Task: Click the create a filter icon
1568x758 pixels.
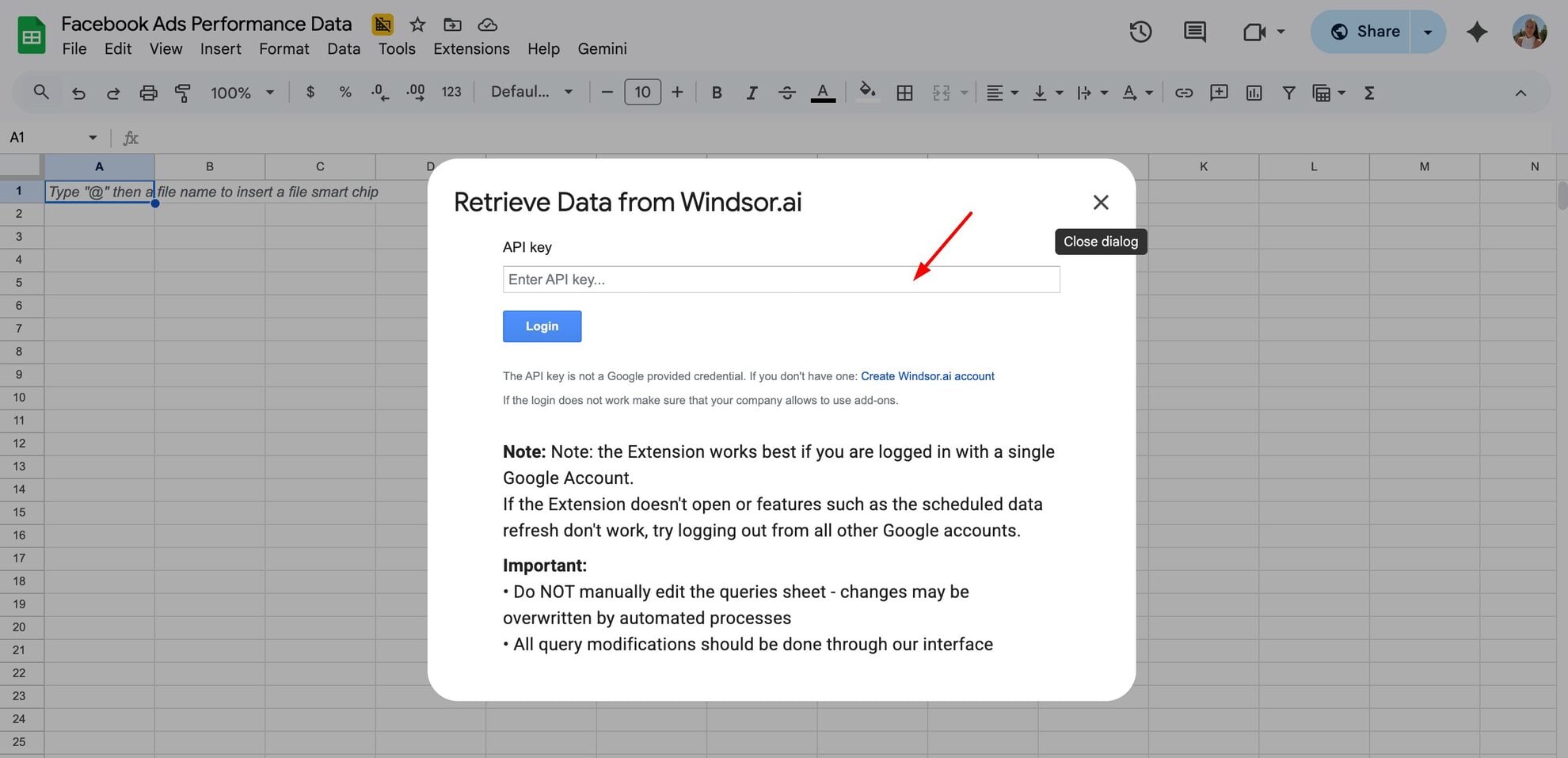Action: [x=1288, y=93]
